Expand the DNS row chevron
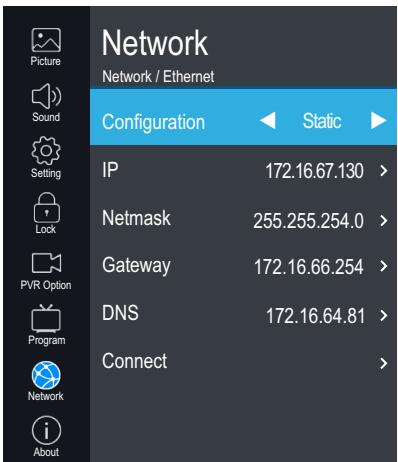This screenshot has width=398, height=462. coord(384,315)
